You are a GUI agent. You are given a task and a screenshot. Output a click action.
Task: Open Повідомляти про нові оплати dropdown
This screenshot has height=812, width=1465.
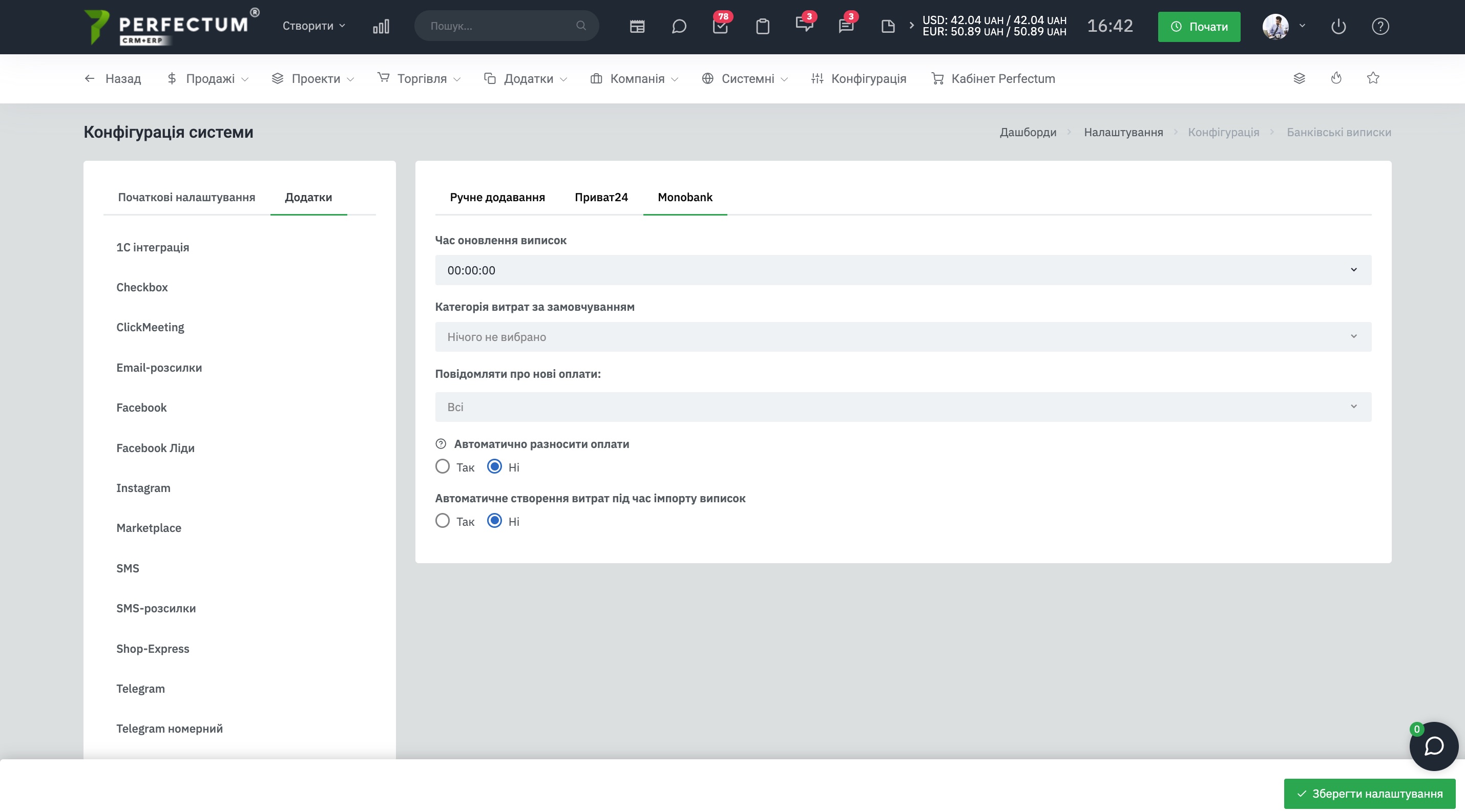[903, 407]
